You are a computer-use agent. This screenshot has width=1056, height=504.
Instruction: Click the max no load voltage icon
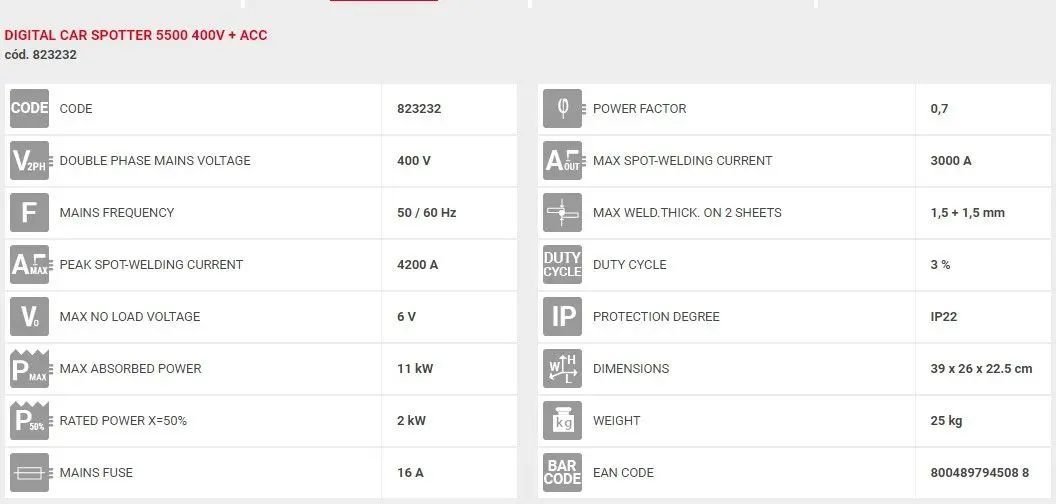pos(30,316)
